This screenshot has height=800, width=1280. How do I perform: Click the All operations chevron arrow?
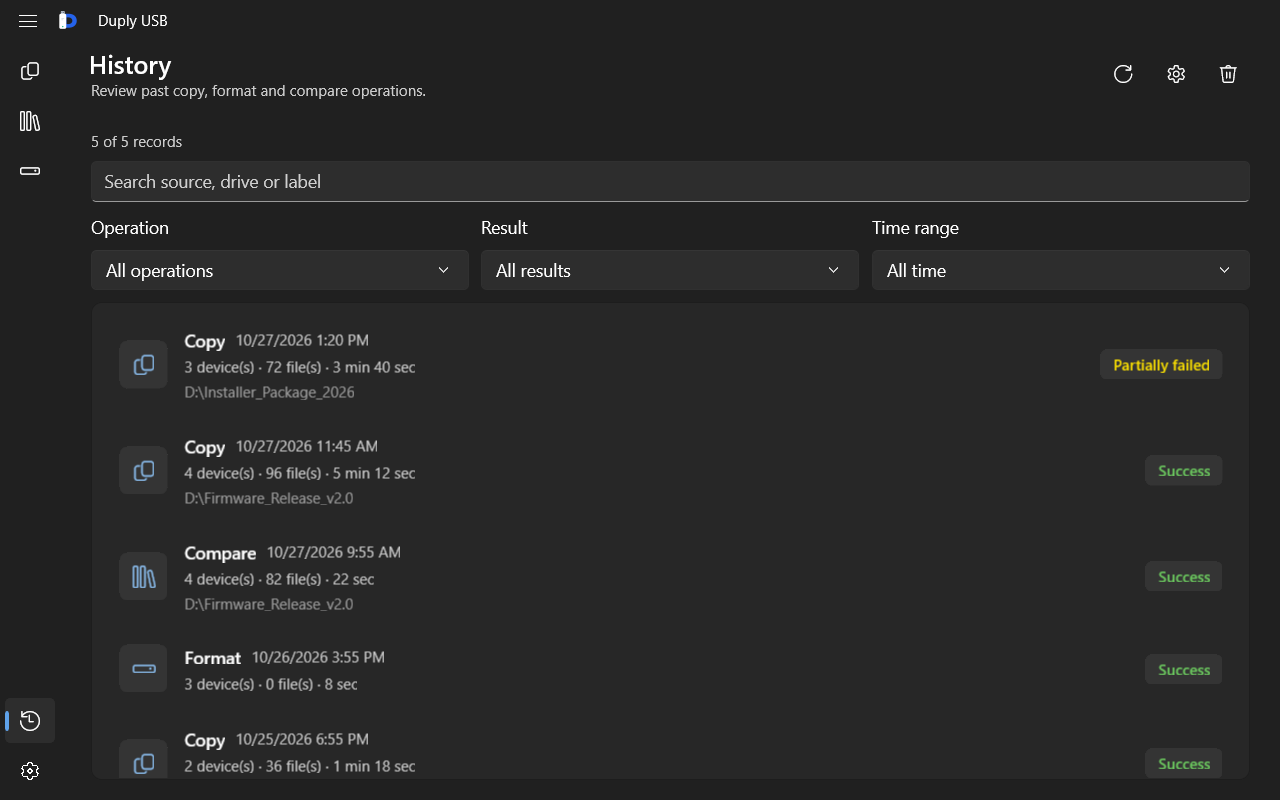(444, 270)
